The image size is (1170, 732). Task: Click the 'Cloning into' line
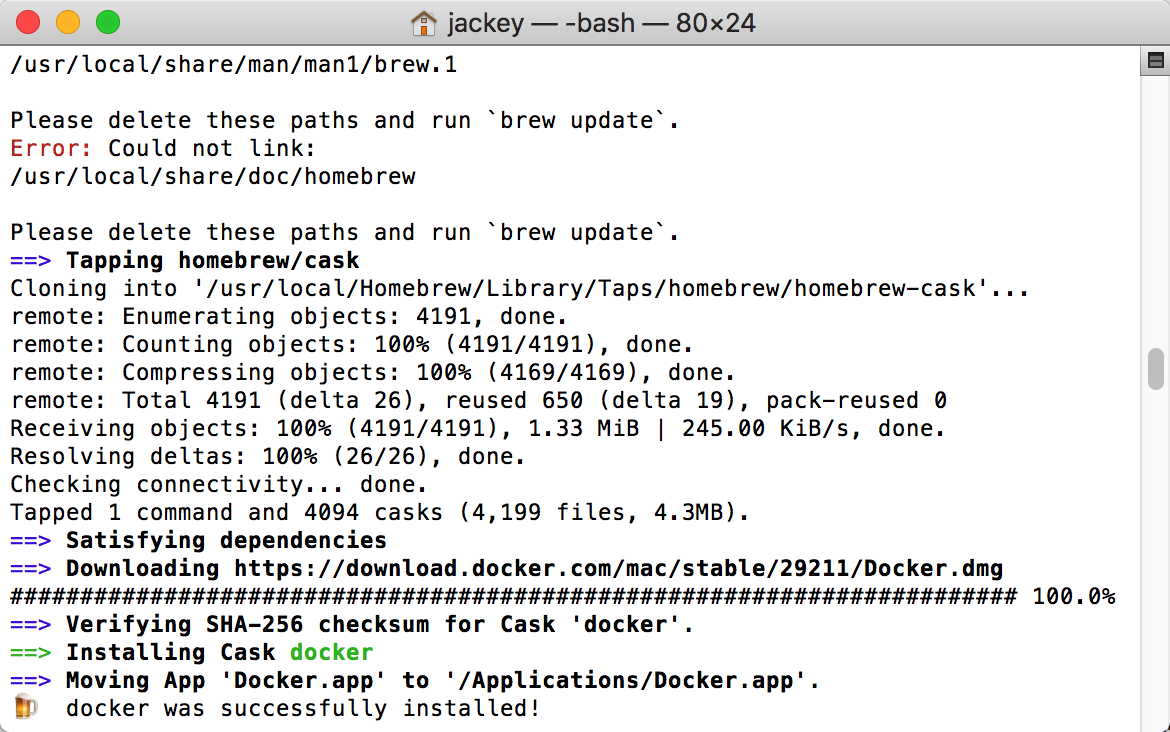[519, 289]
